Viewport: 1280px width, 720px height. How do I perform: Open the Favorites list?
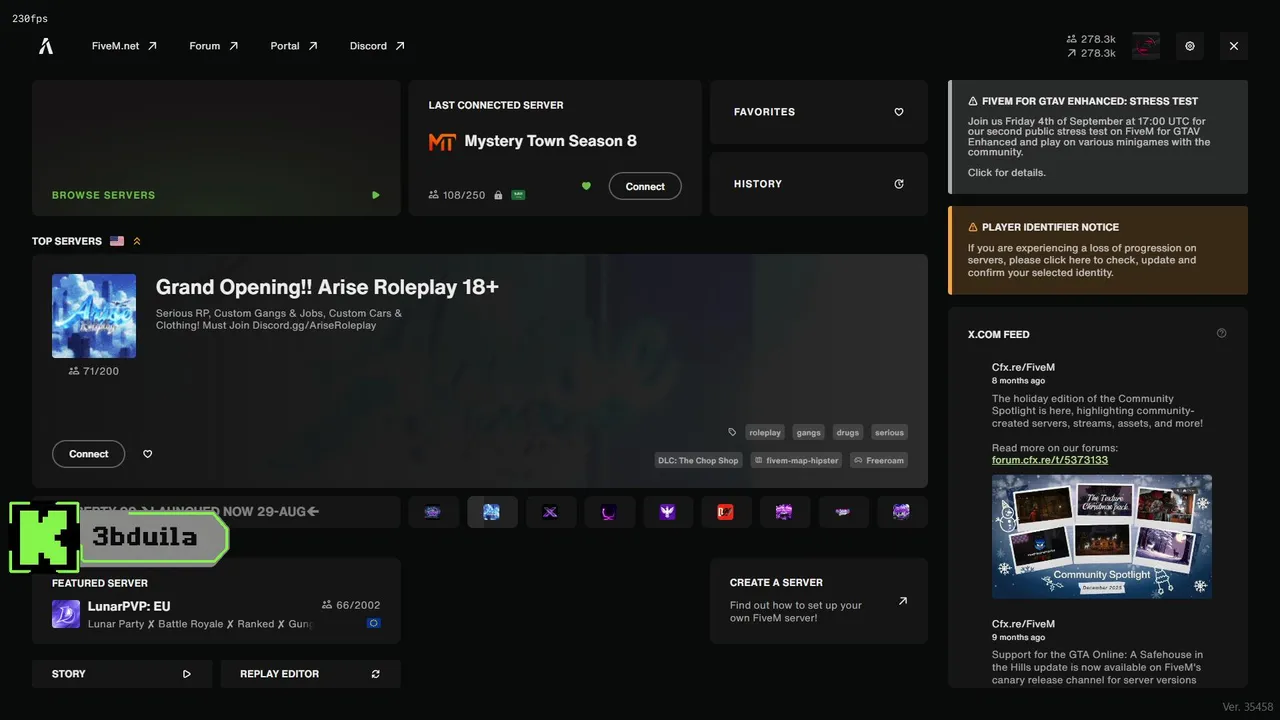(x=819, y=112)
